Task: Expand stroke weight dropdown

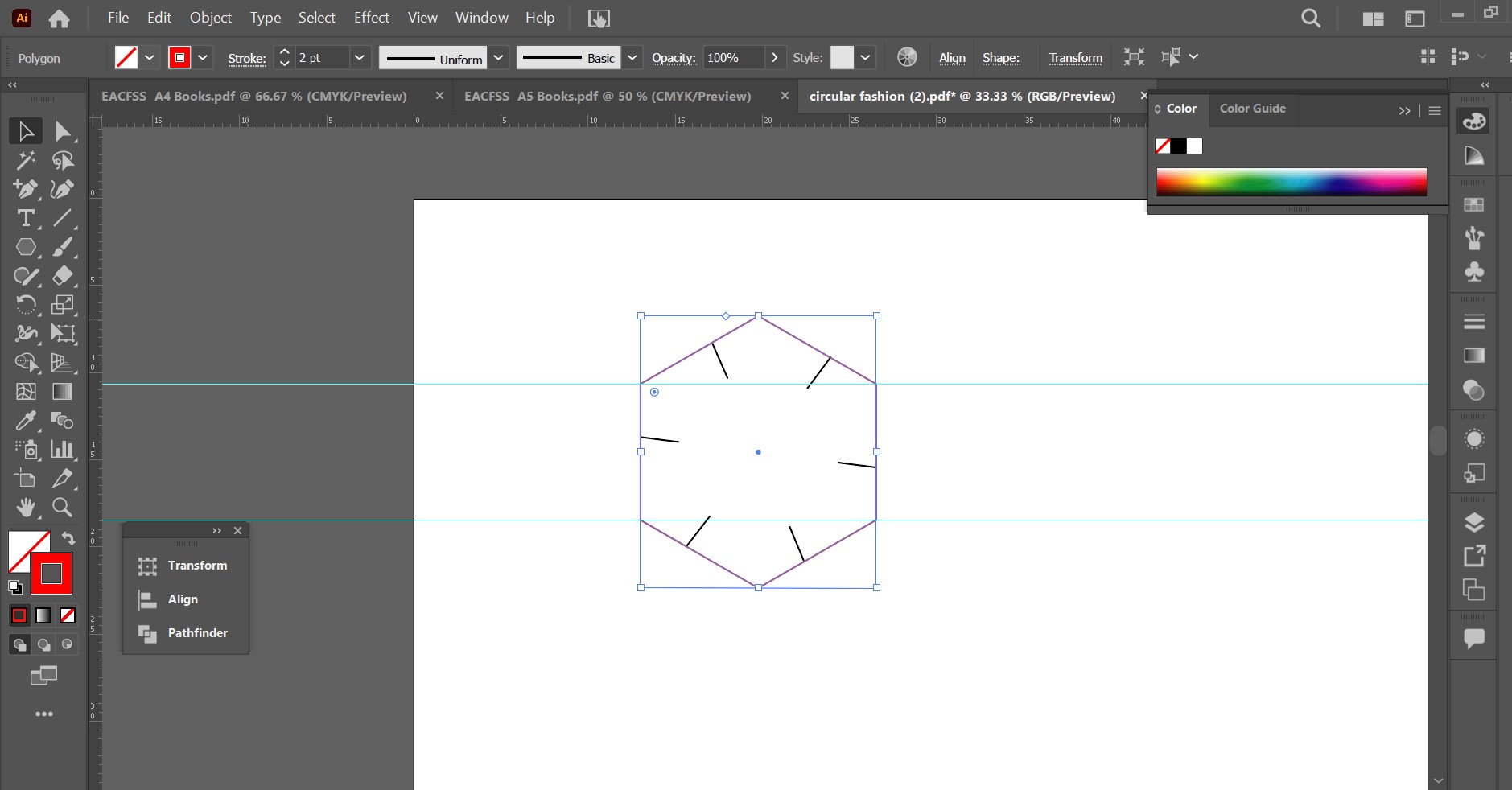Action: coord(360,58)
